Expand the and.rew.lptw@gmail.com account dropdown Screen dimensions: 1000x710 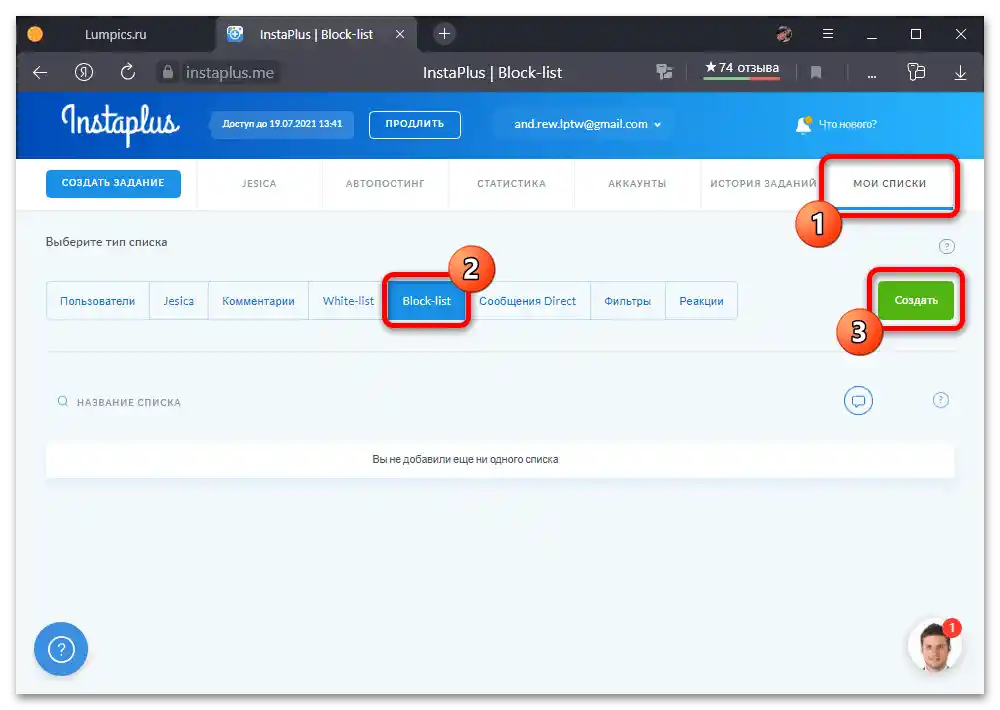pyautogui.click(x=587, y=124)
